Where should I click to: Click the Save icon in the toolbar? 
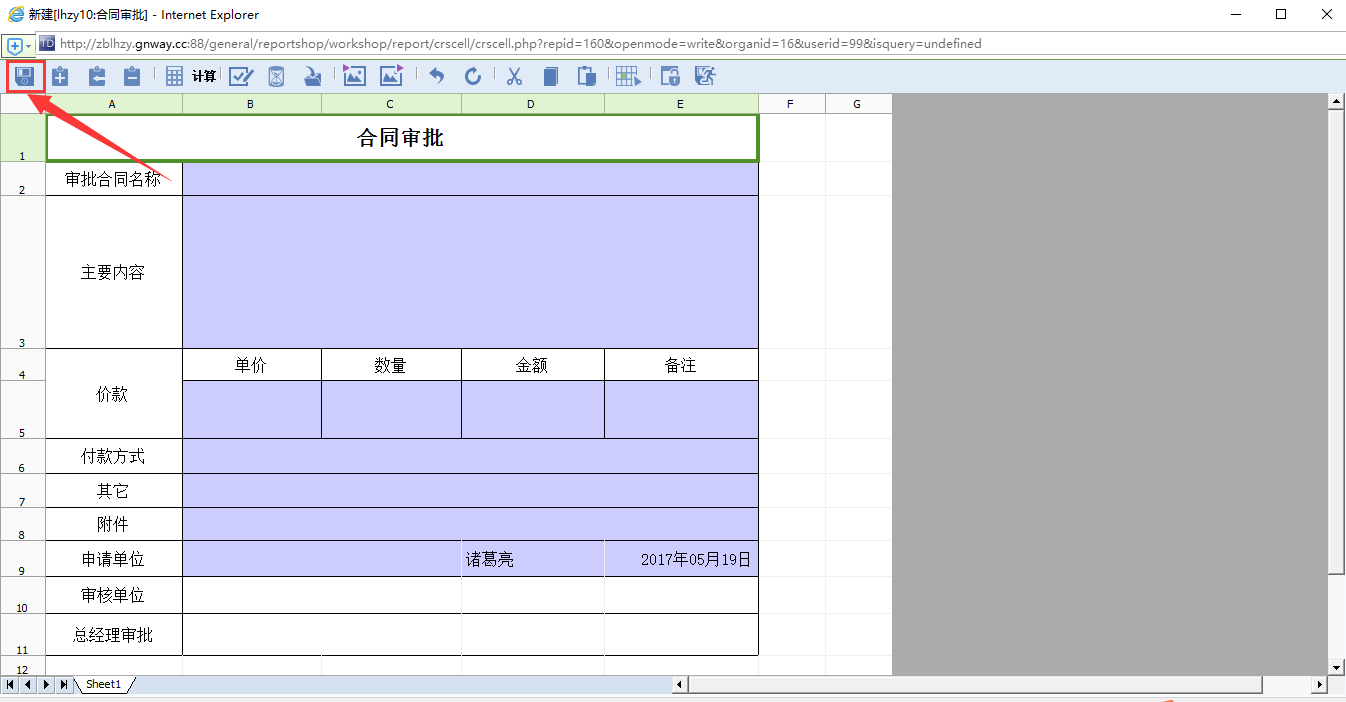pyautogui.click(x=24, y=76)
